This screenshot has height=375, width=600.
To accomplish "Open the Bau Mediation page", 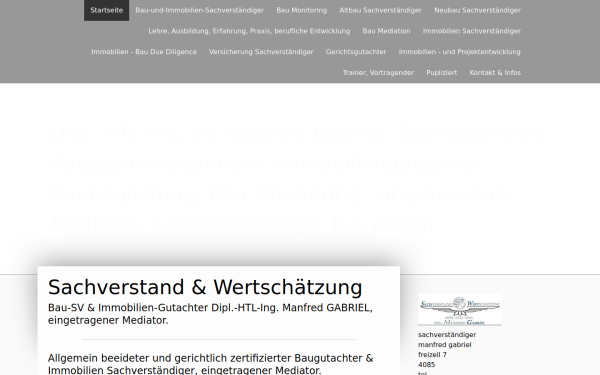I will point(386,31).
